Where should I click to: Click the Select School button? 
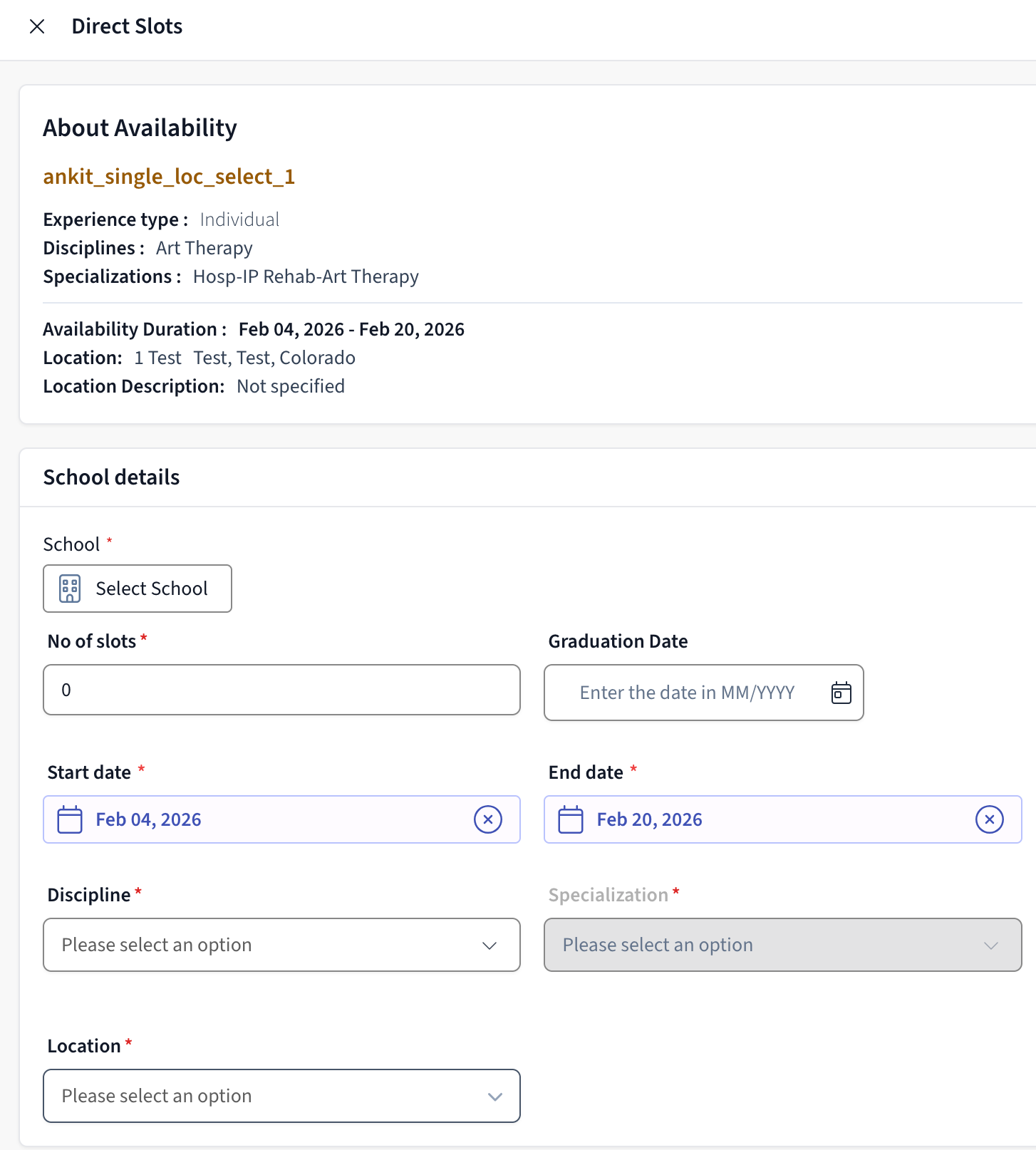[x=138, y=589]
